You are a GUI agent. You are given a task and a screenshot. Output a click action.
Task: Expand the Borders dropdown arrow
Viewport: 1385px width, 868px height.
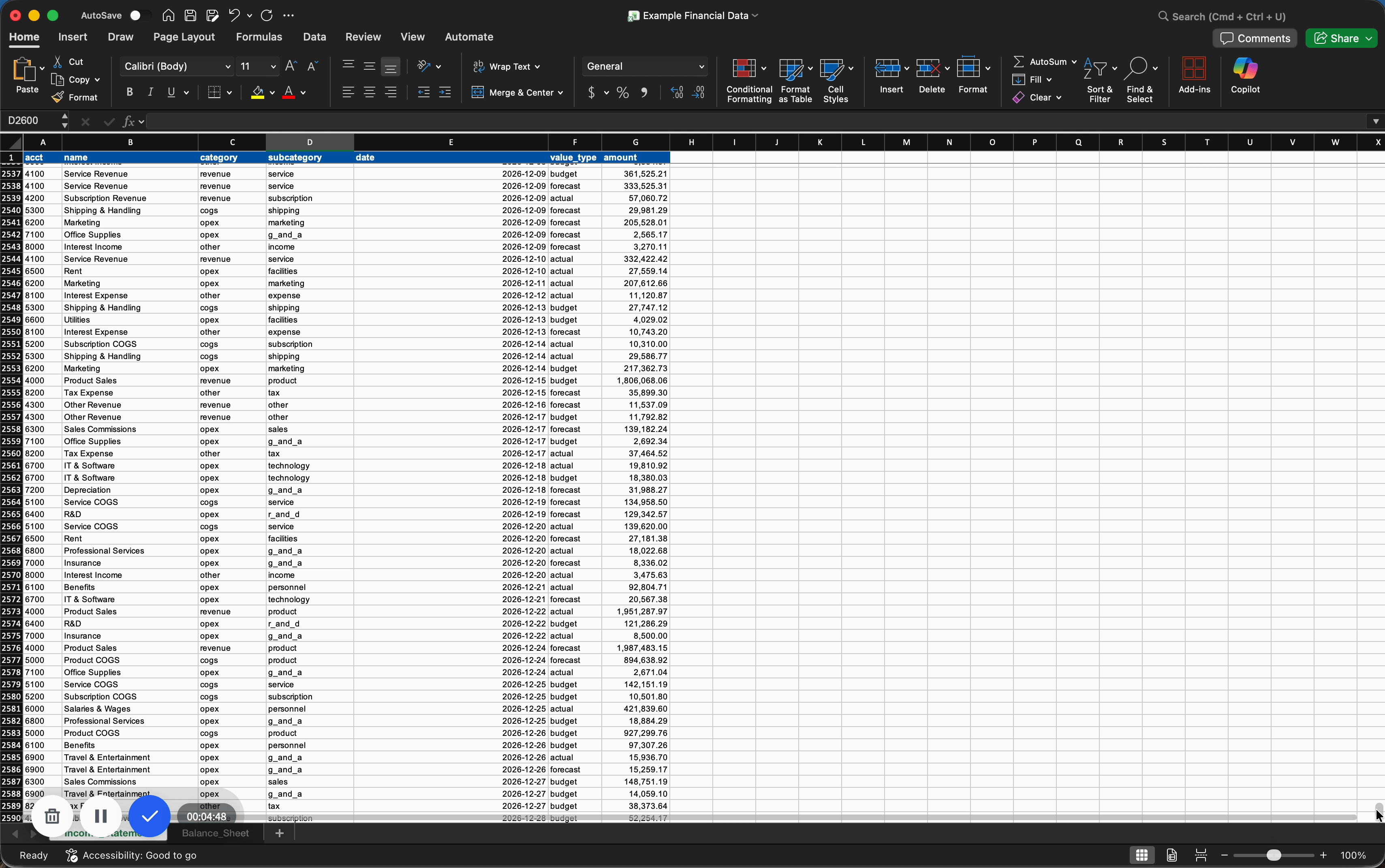pyautogui.click(x=229, y=92)
